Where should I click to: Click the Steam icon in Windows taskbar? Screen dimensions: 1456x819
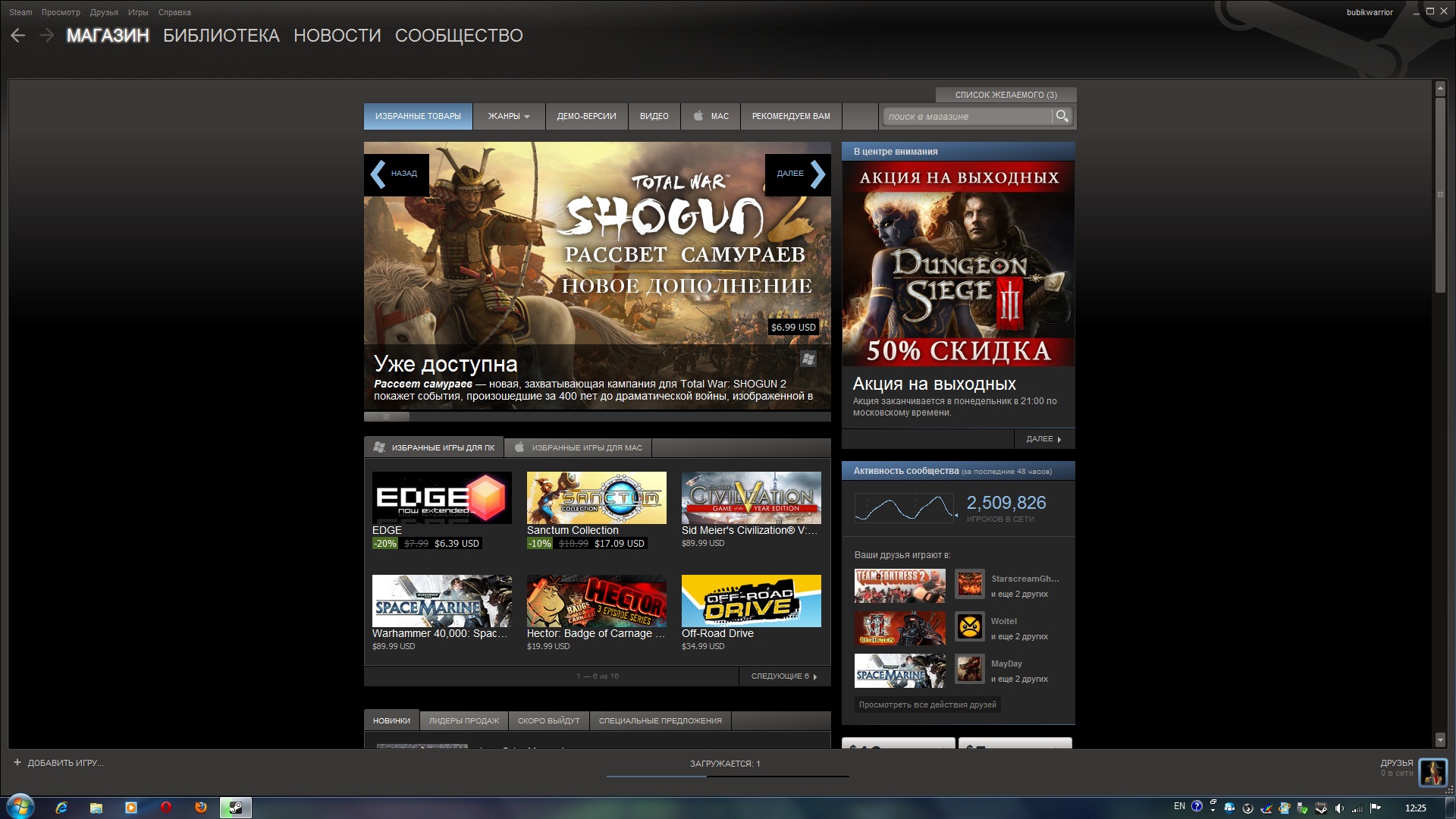(235, 808)
